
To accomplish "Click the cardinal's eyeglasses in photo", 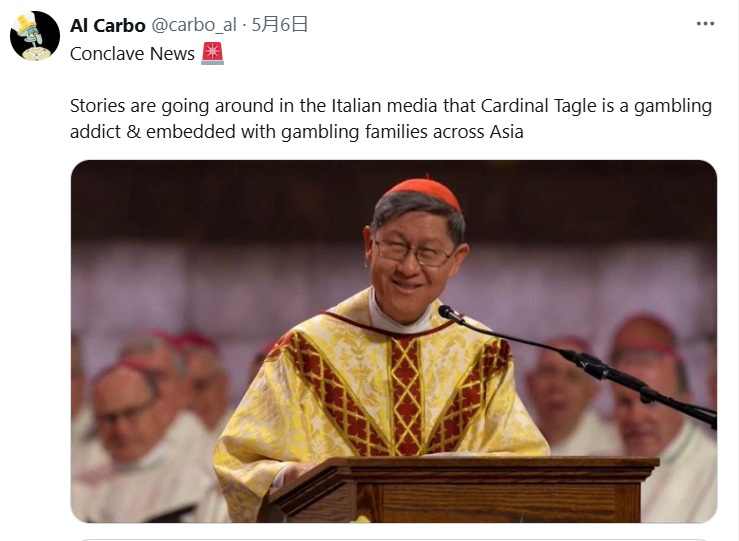I will tap(413, 253).
